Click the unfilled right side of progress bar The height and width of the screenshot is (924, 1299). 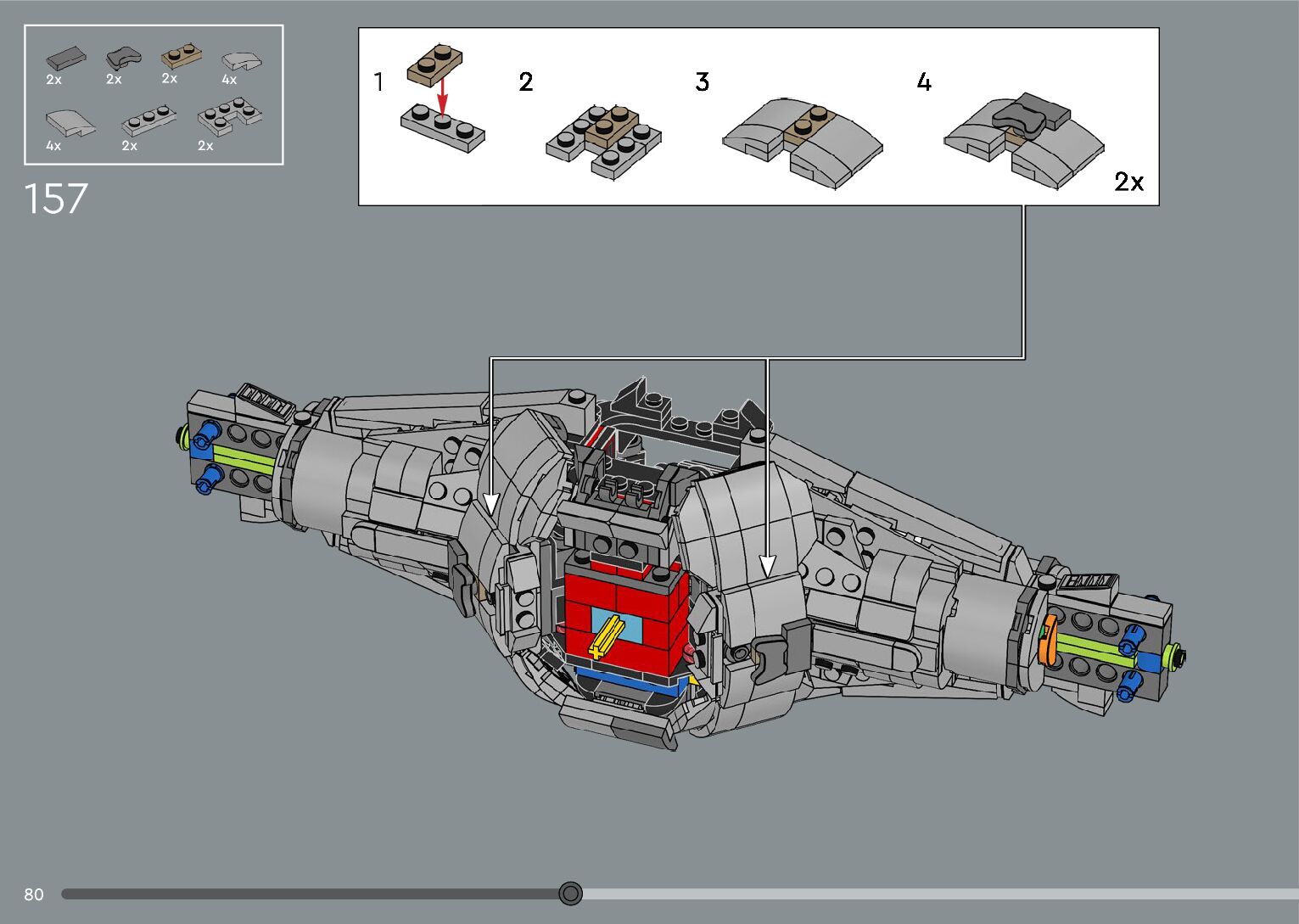(933, 893)
